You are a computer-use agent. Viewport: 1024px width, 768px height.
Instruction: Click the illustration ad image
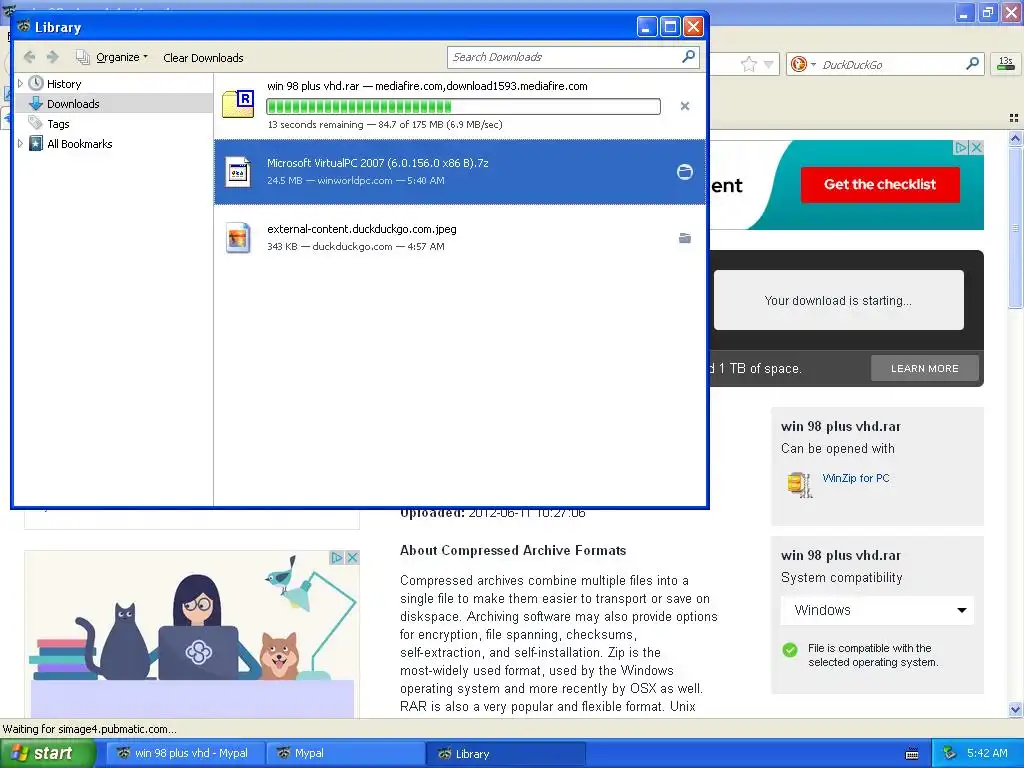click(192, 634)
